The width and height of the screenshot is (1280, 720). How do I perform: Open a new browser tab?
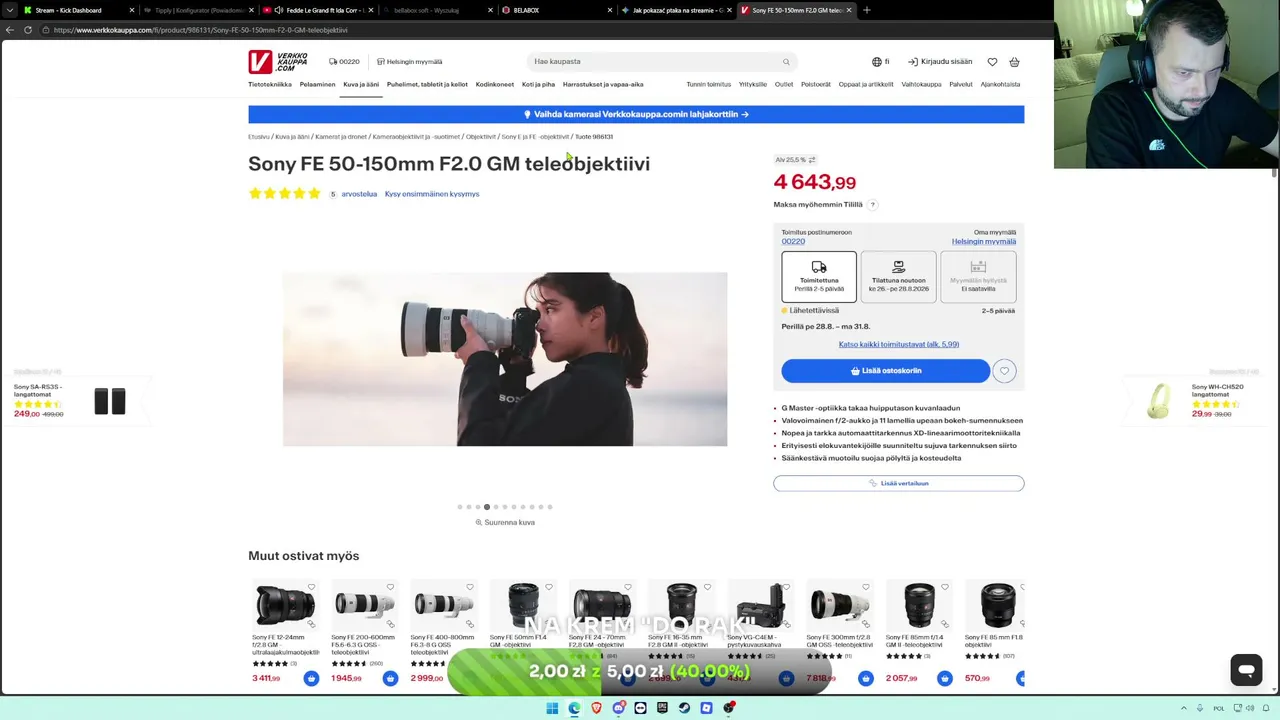point(866,10)
